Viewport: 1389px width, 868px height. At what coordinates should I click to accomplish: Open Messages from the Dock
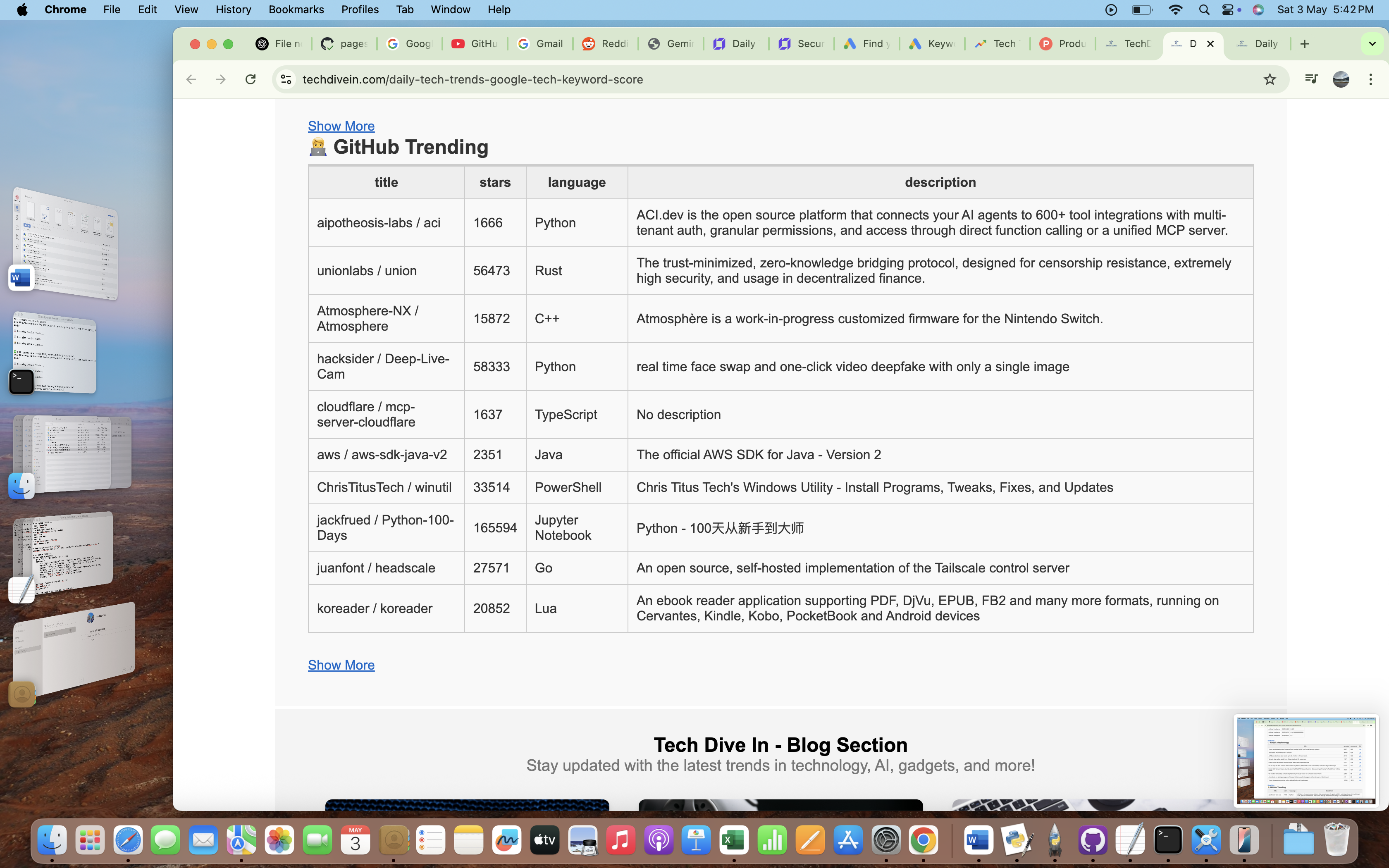(165, 840)
